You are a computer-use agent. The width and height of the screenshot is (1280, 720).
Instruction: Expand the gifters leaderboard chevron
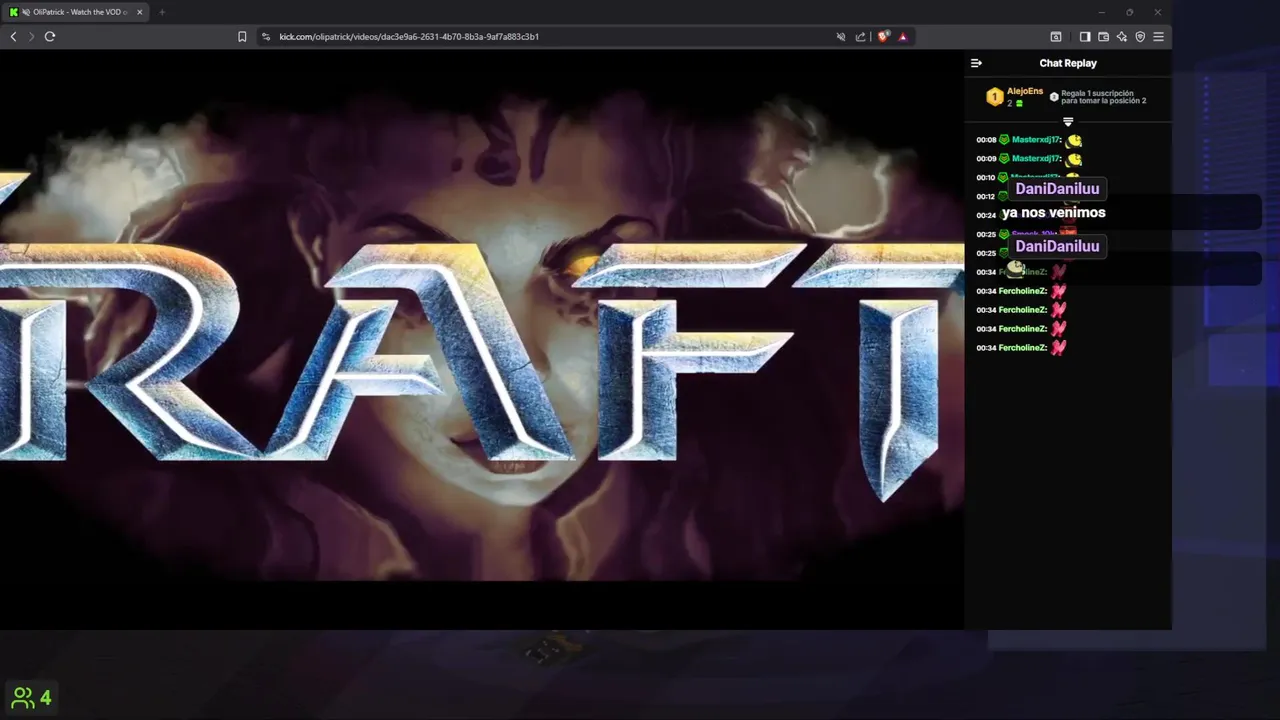point(1068,122)
